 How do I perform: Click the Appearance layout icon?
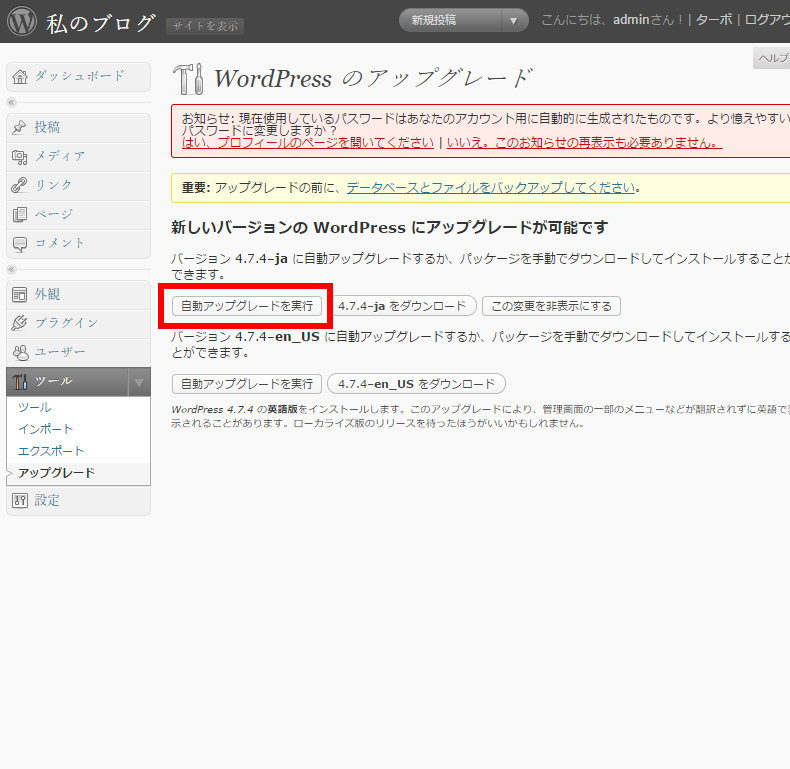click(19, 294)
